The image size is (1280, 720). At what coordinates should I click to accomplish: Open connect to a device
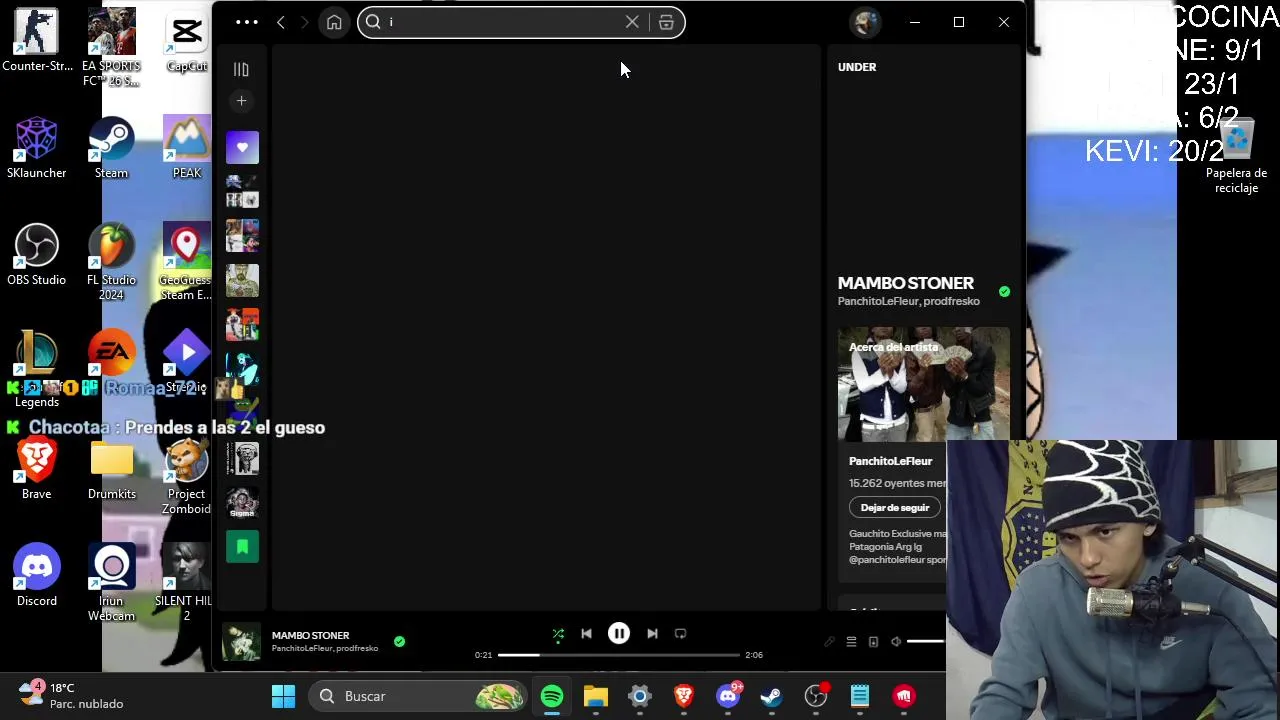point(873,642)
